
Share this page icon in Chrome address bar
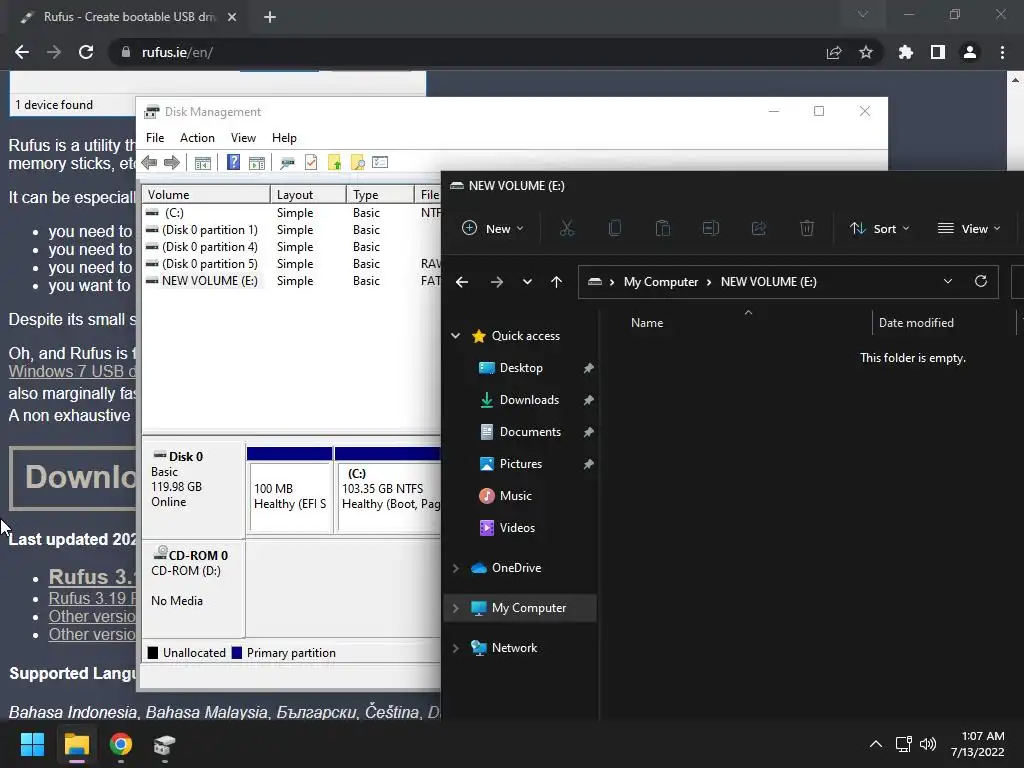(x=834, y=52)
